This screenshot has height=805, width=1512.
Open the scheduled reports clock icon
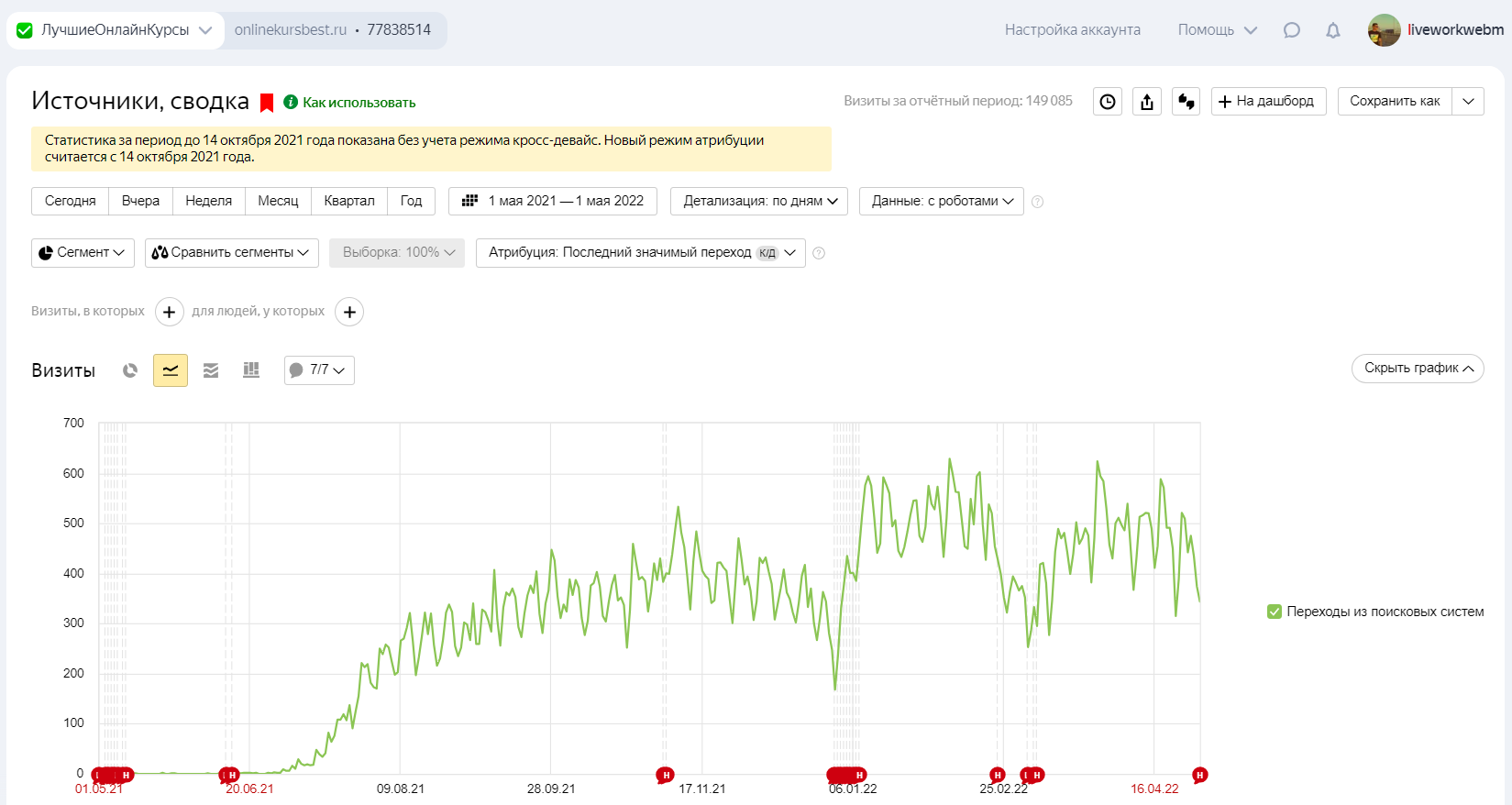1108,102
